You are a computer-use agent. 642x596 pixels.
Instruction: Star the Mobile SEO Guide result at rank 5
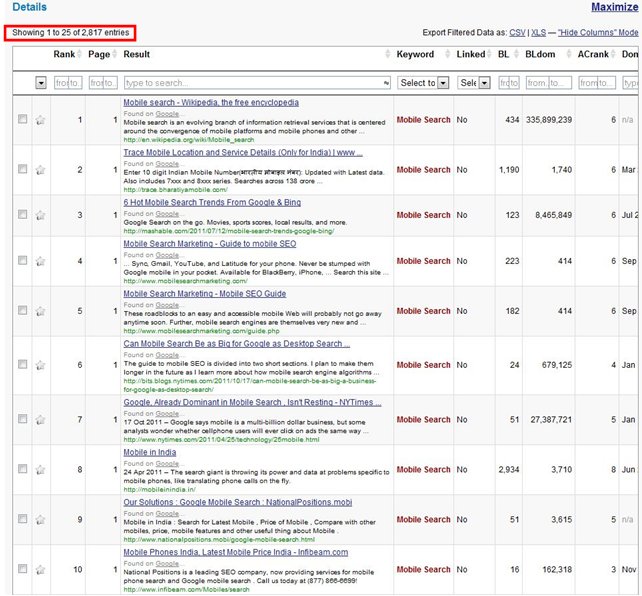[x=41, y=311]
